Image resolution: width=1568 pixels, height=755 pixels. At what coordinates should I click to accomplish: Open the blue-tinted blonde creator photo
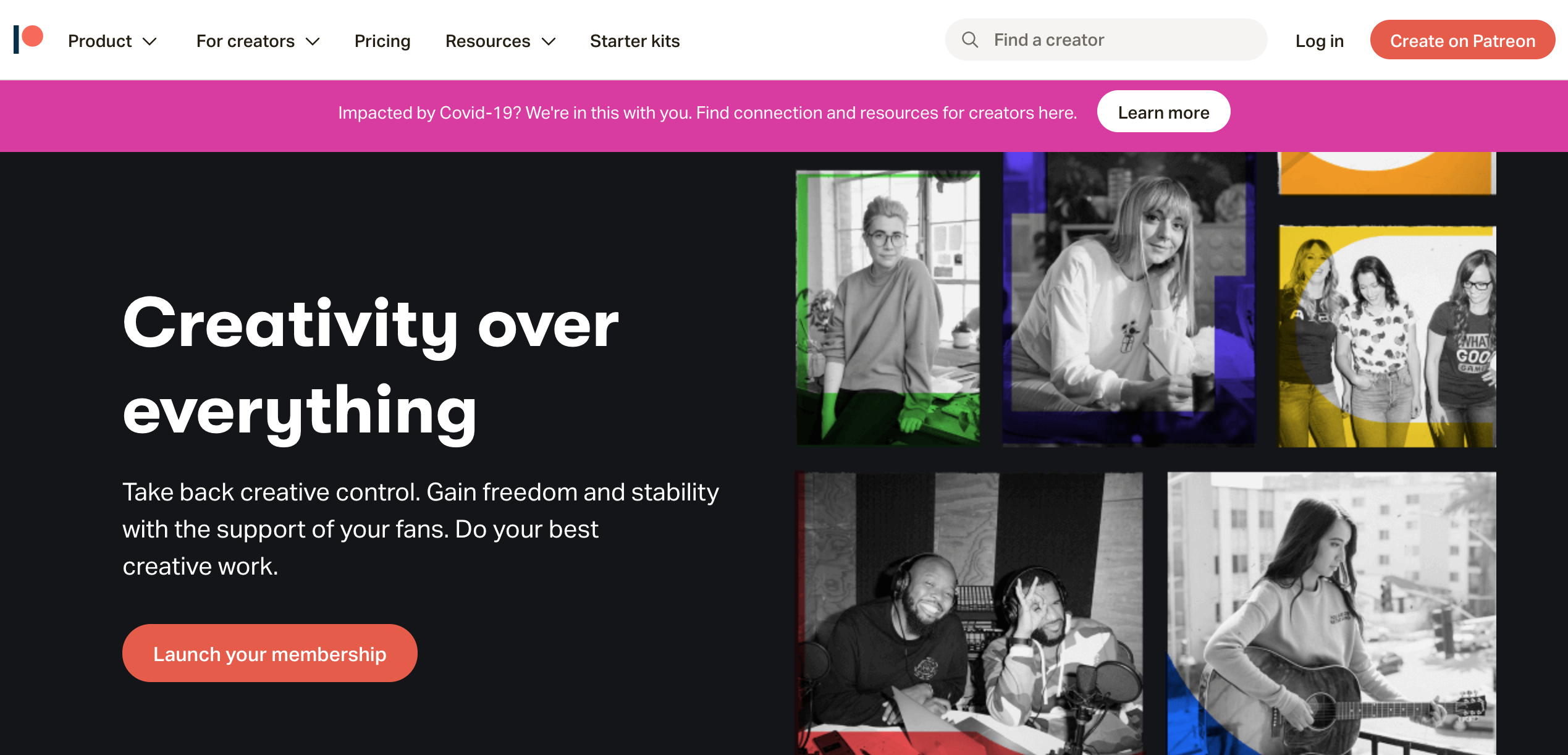point(1129,299)
